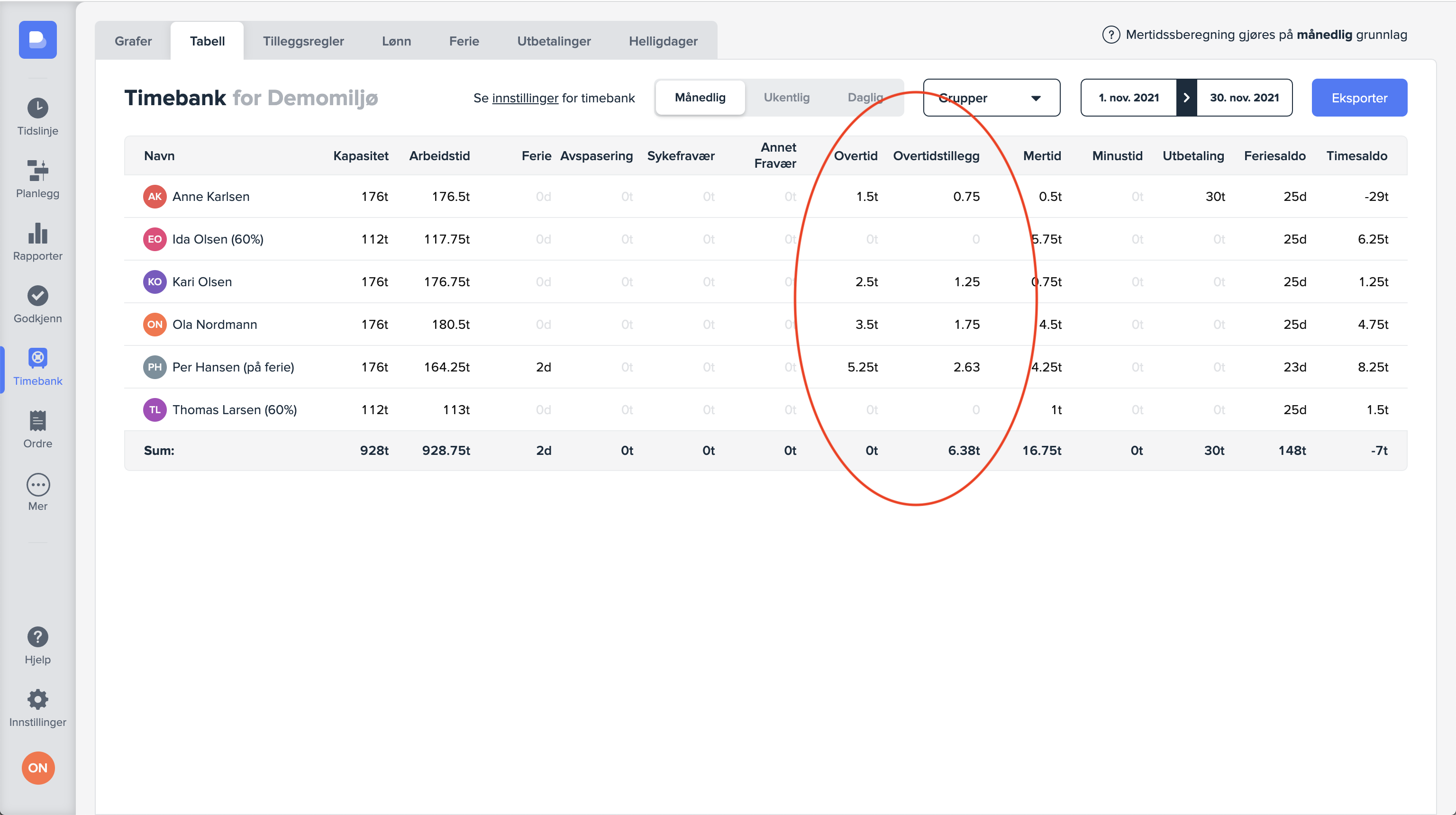Click the orange ON user avatar
1456x815 pixels.
click(x=38, y=768)
